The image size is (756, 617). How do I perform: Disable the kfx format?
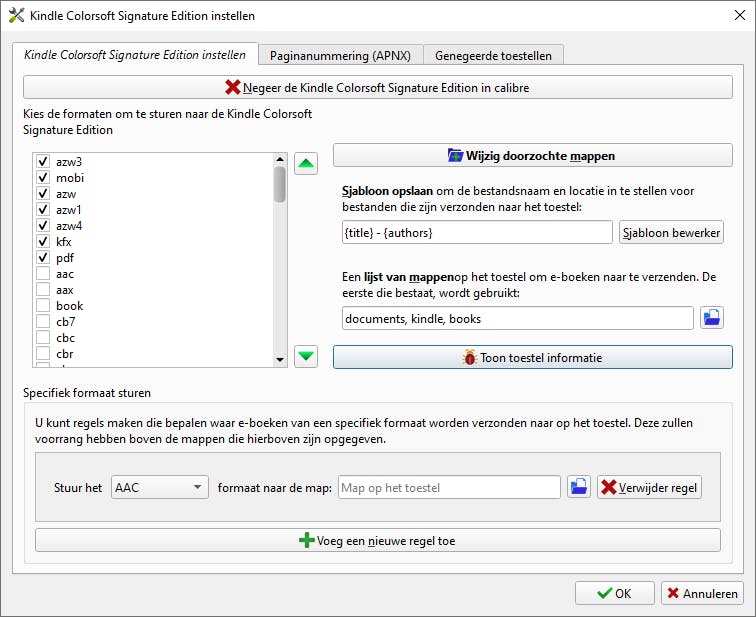(43, 241)
